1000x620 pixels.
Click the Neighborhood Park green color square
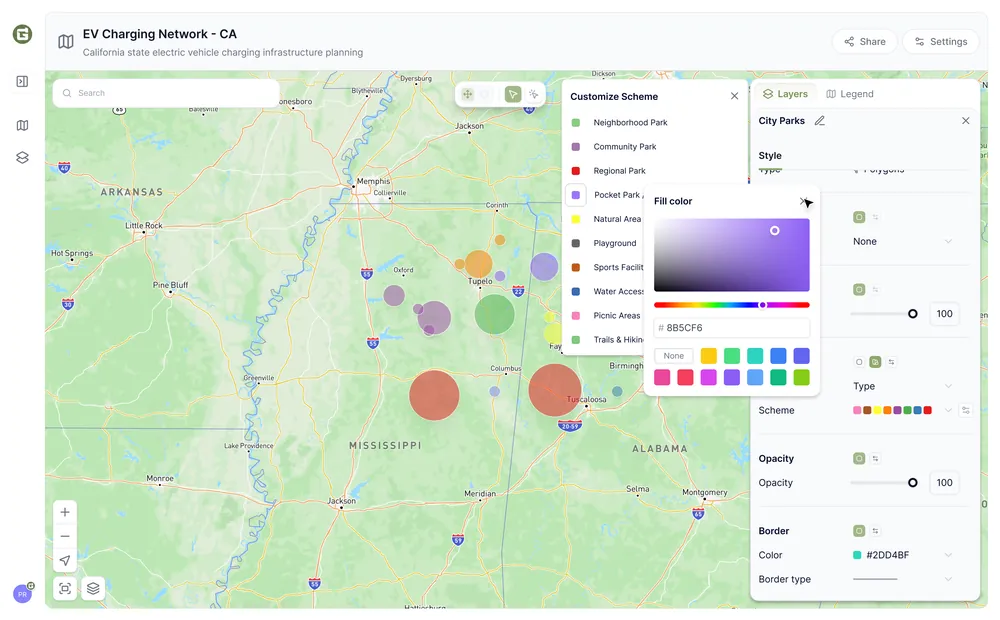point(576,122)
